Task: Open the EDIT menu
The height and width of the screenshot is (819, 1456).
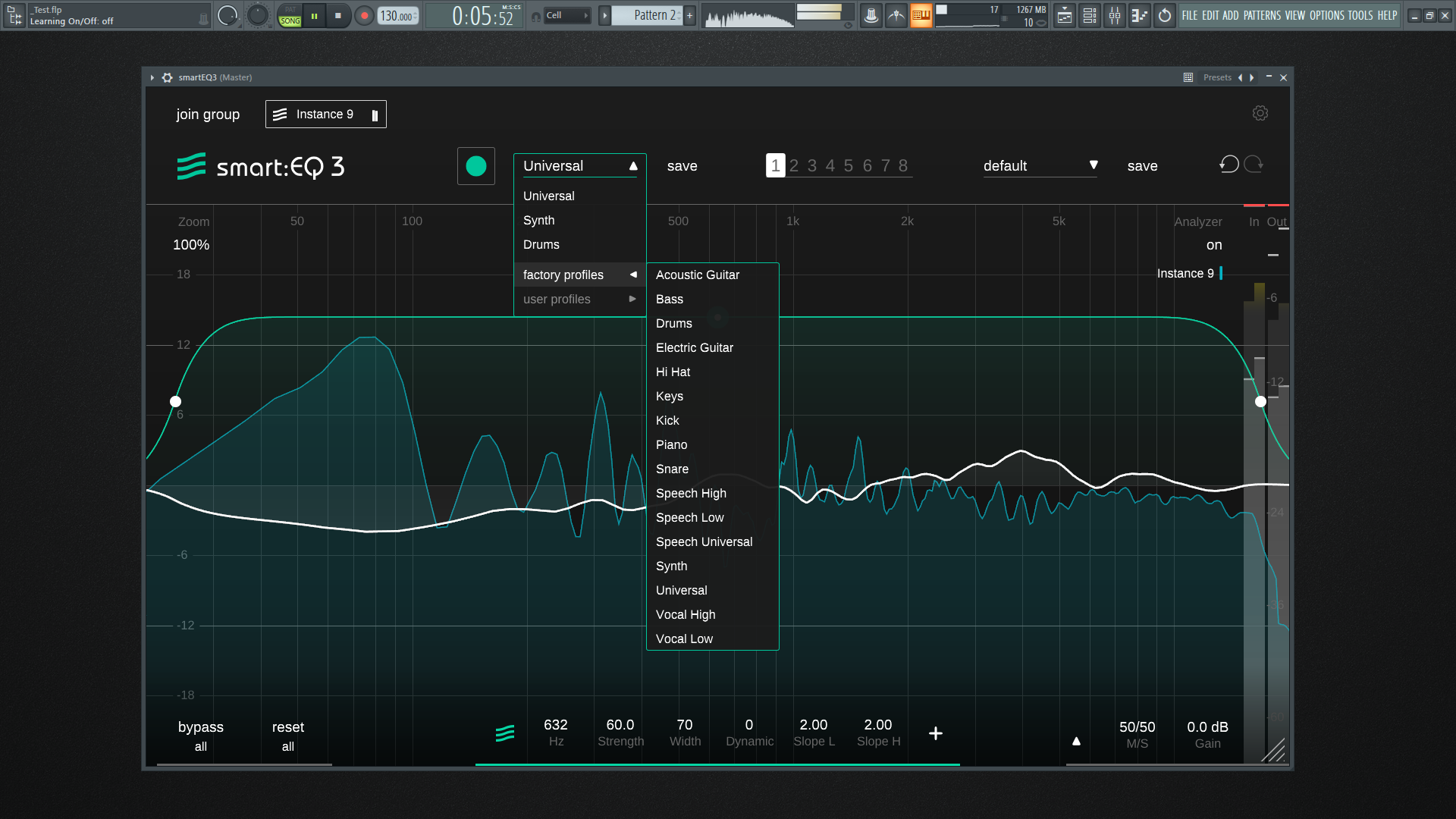Action: point(1210,15)
